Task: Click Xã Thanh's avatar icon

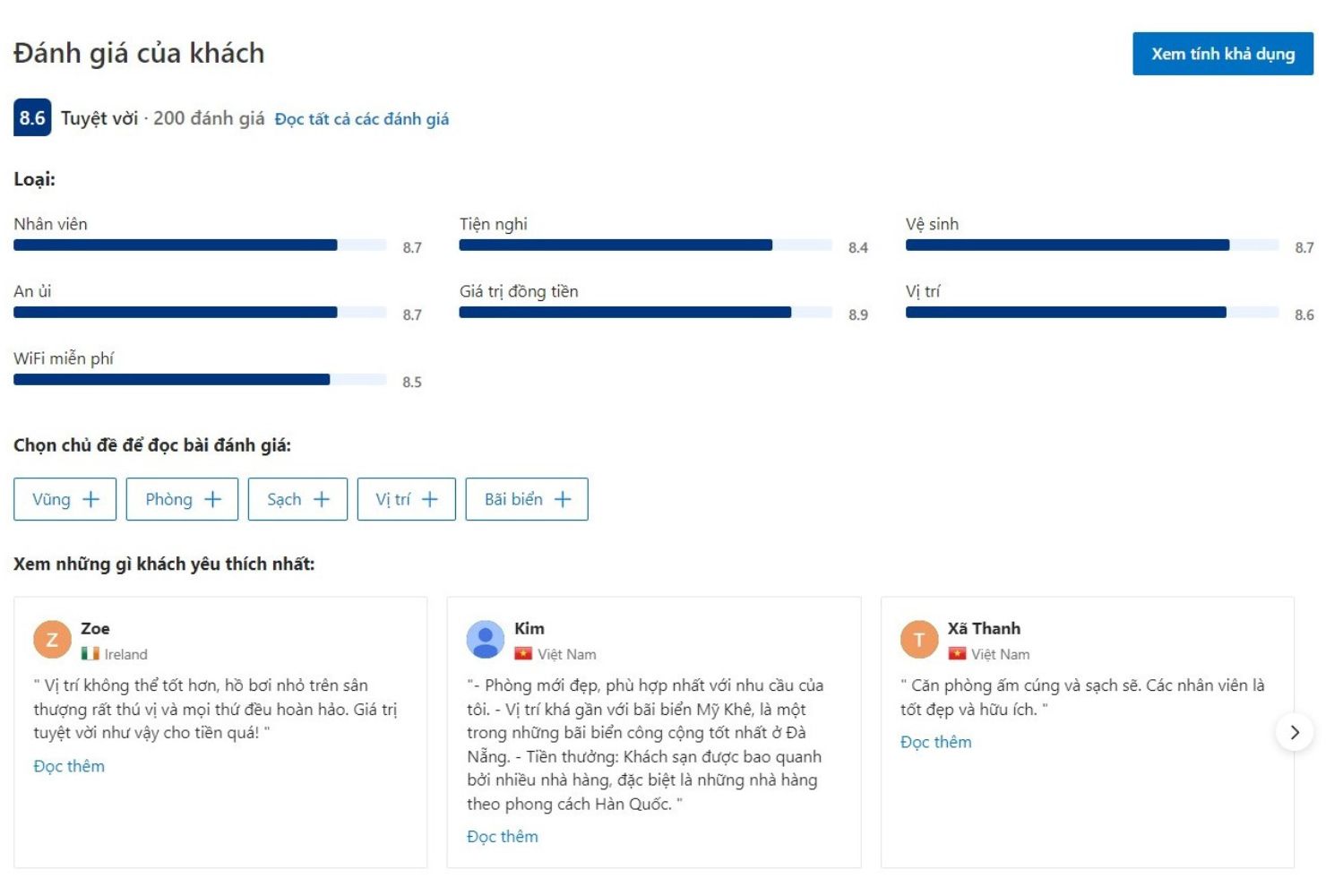Action: pos(918,640)
